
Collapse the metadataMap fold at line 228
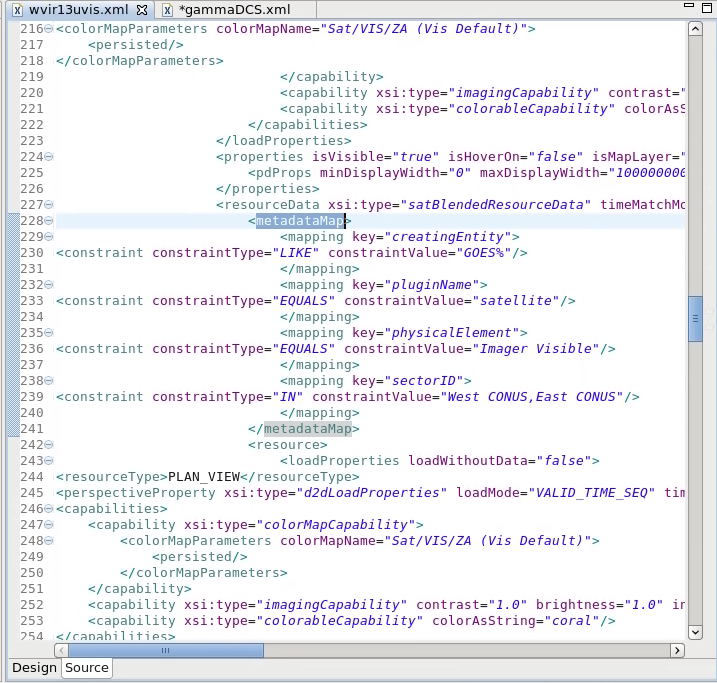point(48,221)
